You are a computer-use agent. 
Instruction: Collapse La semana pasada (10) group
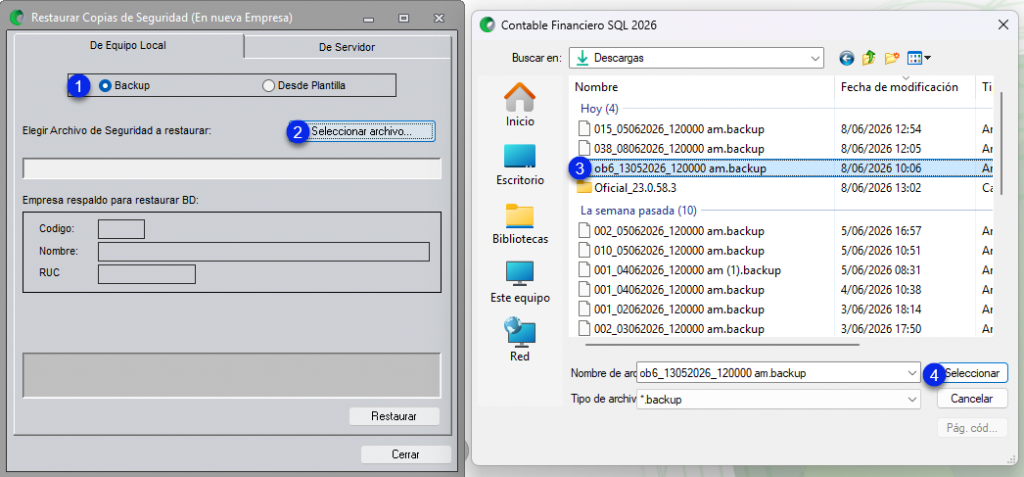(x=639, y=210)
